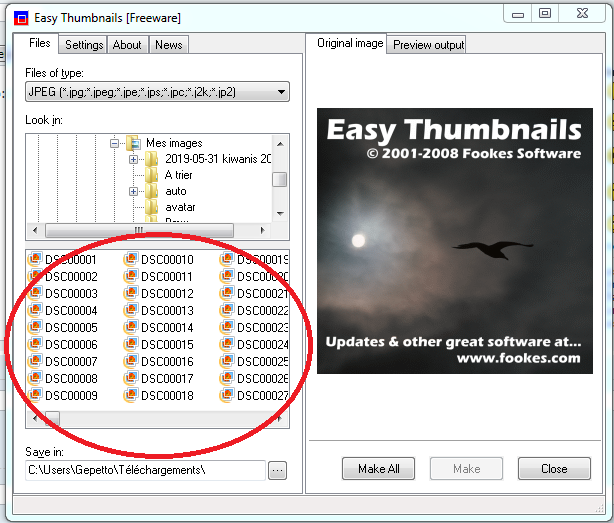The width and height of the screenshot is (614, 523).
Task: Switch to the Files tab
Action: click(40, 43)
